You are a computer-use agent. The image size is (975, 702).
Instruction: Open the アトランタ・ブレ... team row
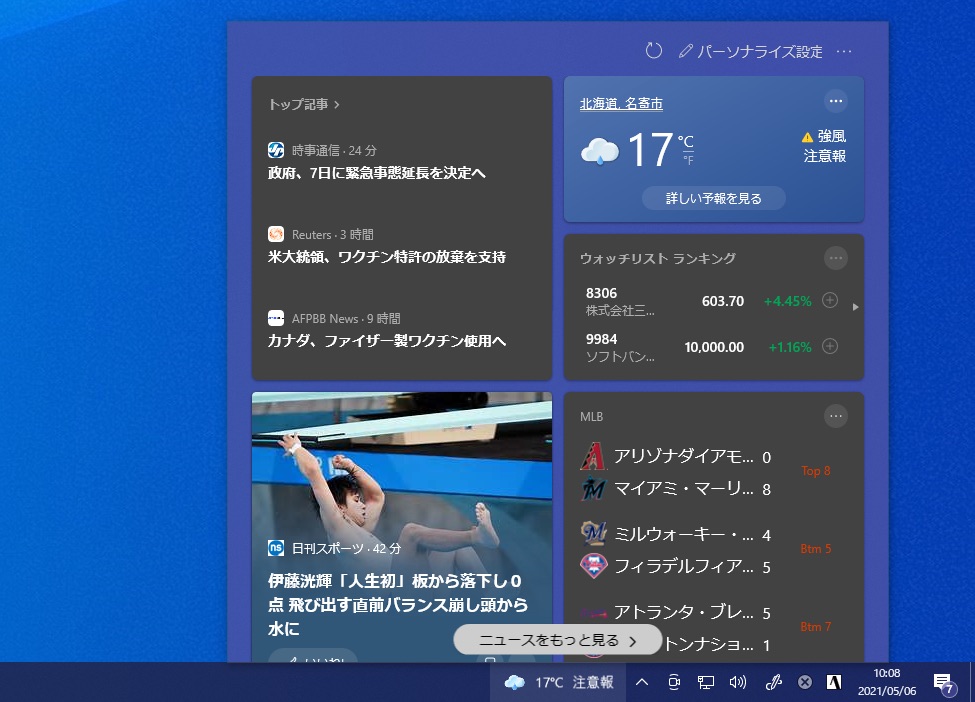pyautogui.click(x=677, y=613)
